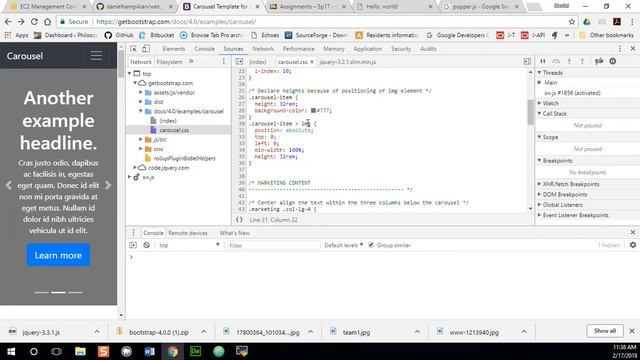Image resolution: width=640 pixels, height=360 pixels.
Task: Bookmark this page star icon
Action: point(571,22)
